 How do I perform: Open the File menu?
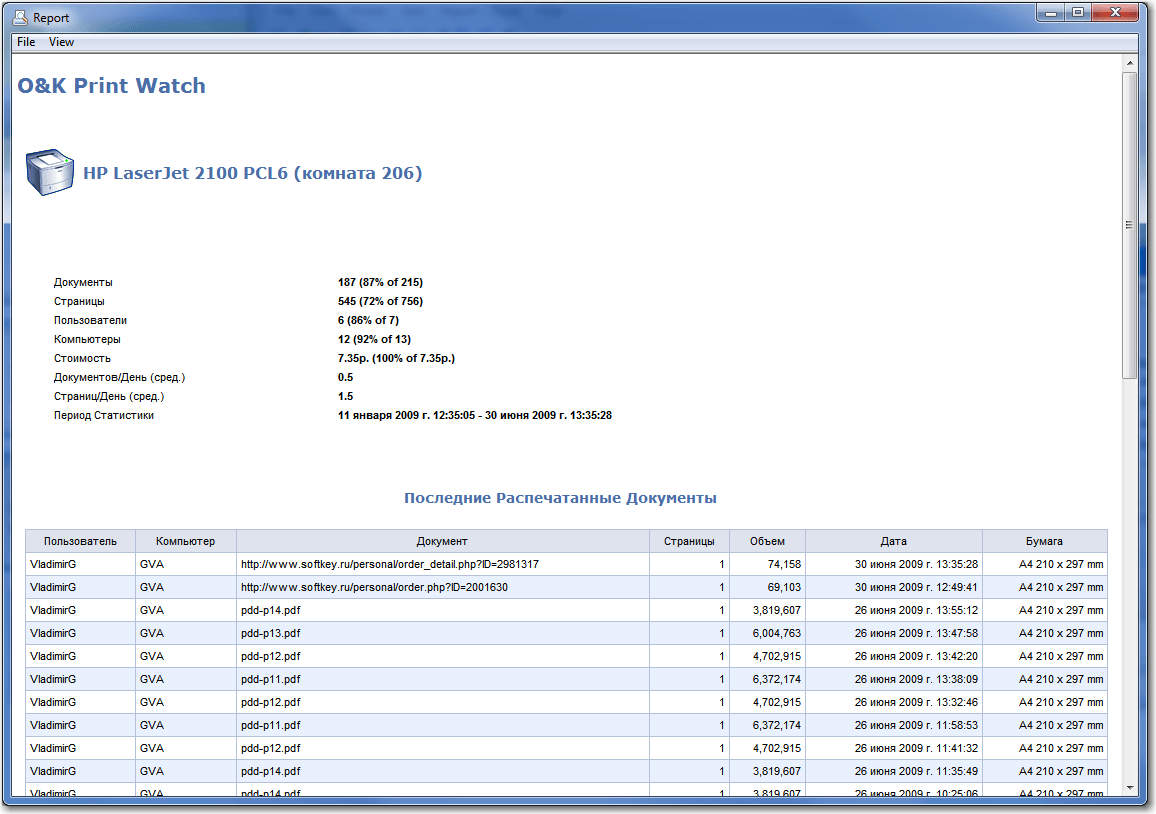[24, 42]
